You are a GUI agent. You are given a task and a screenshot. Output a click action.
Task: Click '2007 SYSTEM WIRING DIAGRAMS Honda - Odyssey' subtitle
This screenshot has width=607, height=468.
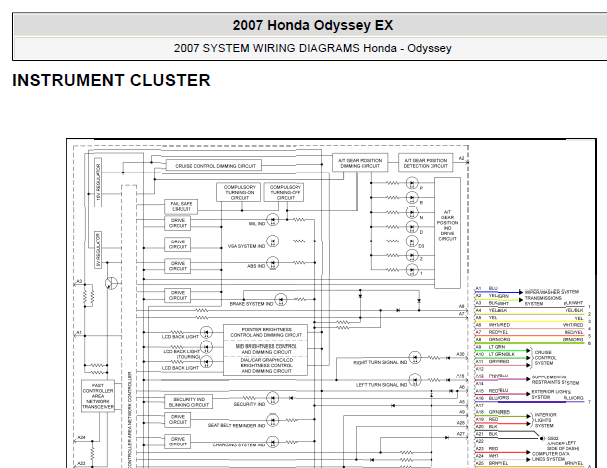312,48
